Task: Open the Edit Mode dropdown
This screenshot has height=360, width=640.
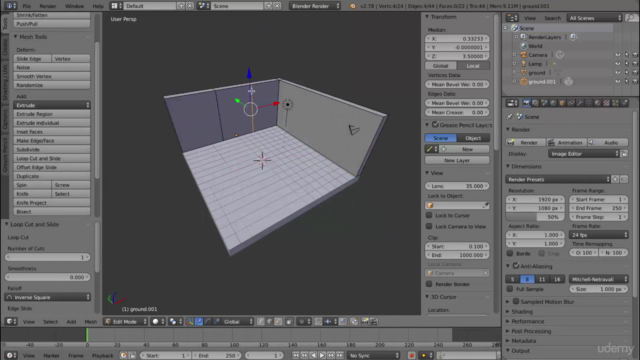Action: coord(125,322)
